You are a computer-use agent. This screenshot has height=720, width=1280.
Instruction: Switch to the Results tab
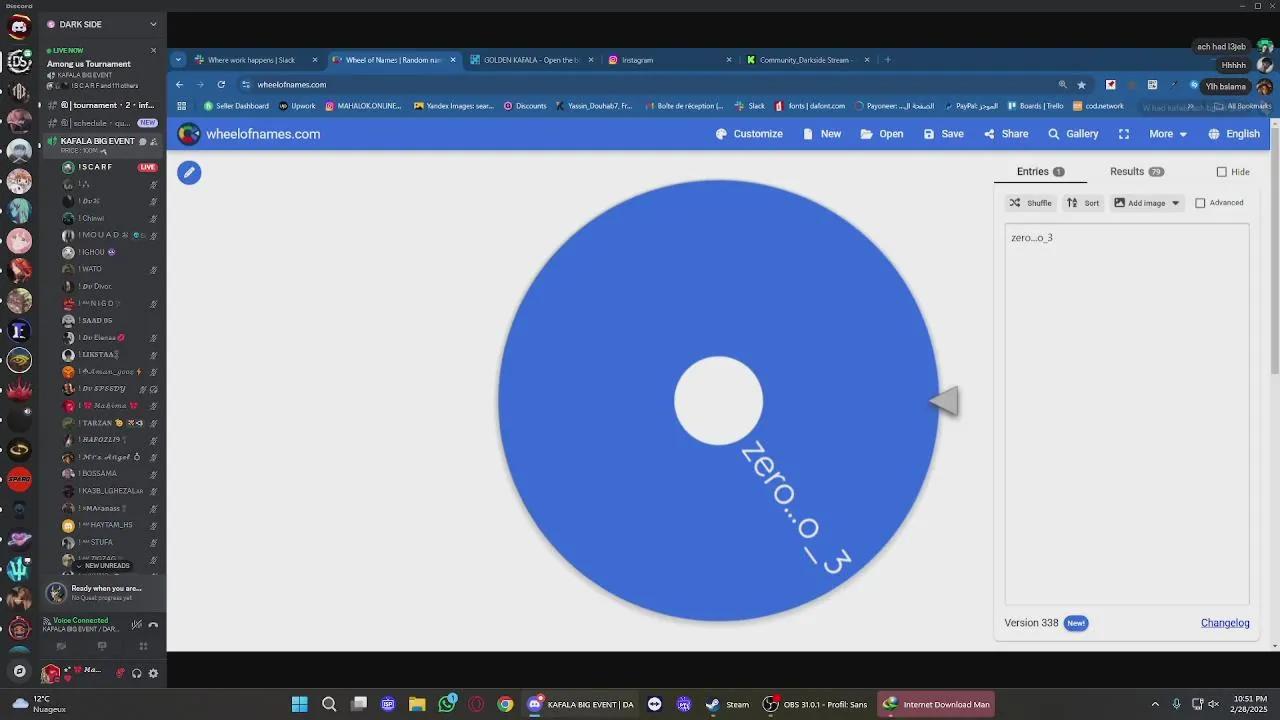coord(1137,172)
